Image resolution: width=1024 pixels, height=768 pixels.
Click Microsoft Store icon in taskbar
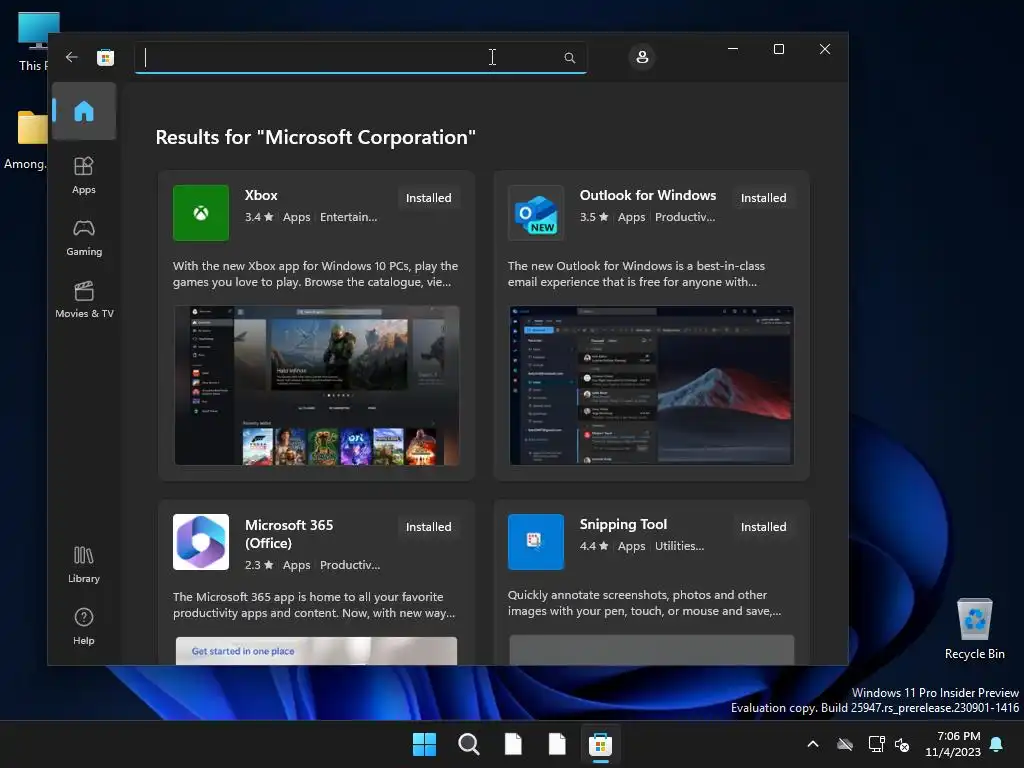pyautogui.click(x=600, y=744)
